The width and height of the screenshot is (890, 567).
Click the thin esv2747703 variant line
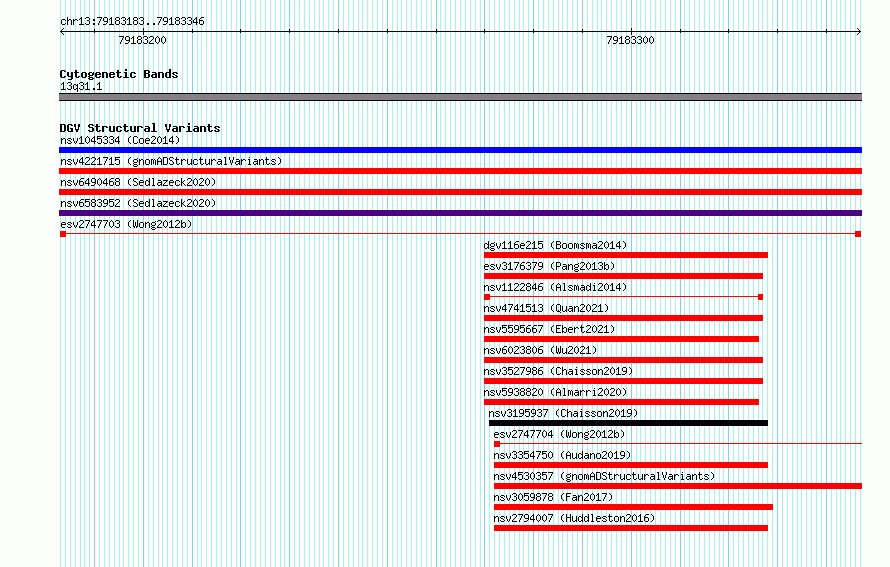[460, 234]
